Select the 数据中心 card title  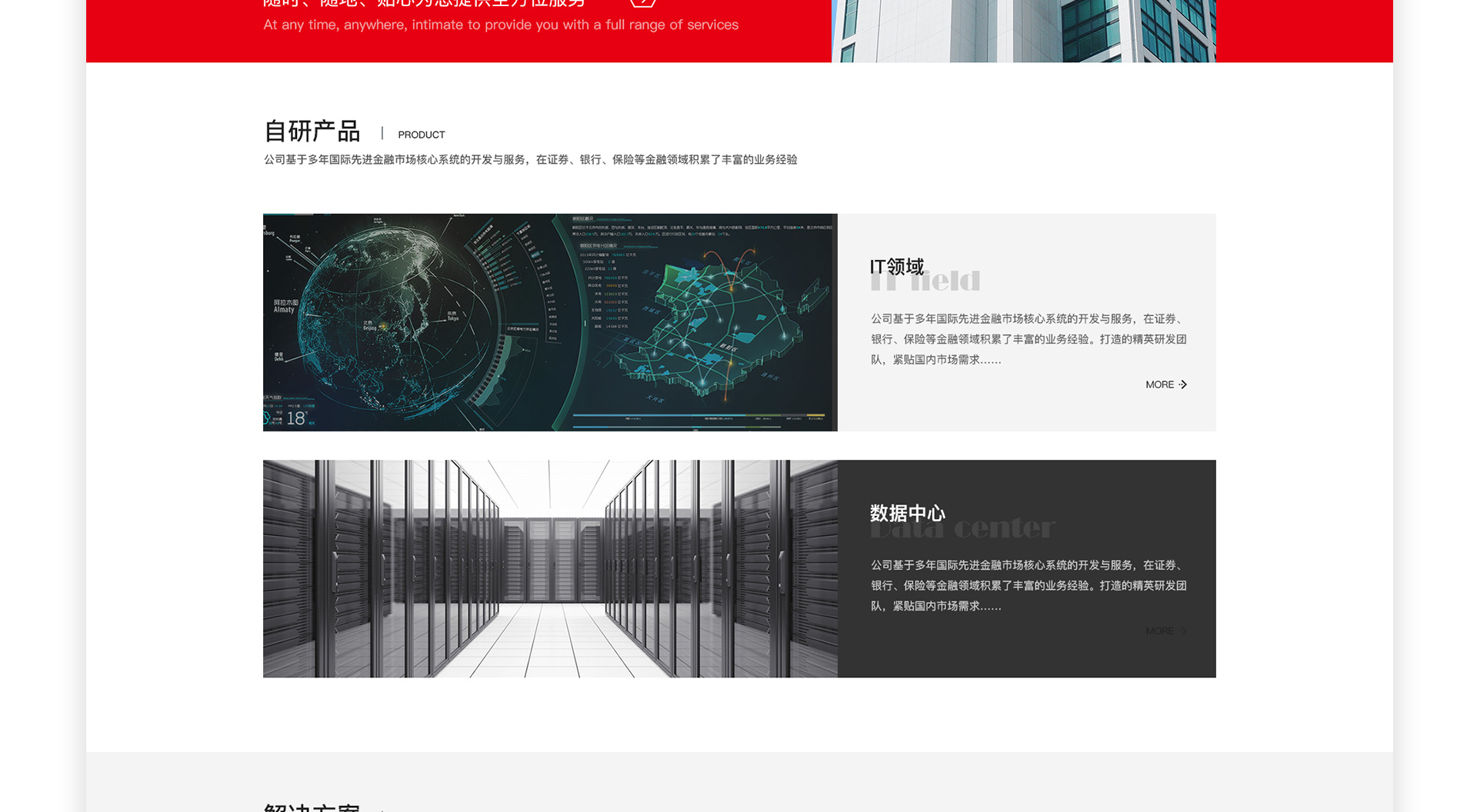tap(907, 513)
